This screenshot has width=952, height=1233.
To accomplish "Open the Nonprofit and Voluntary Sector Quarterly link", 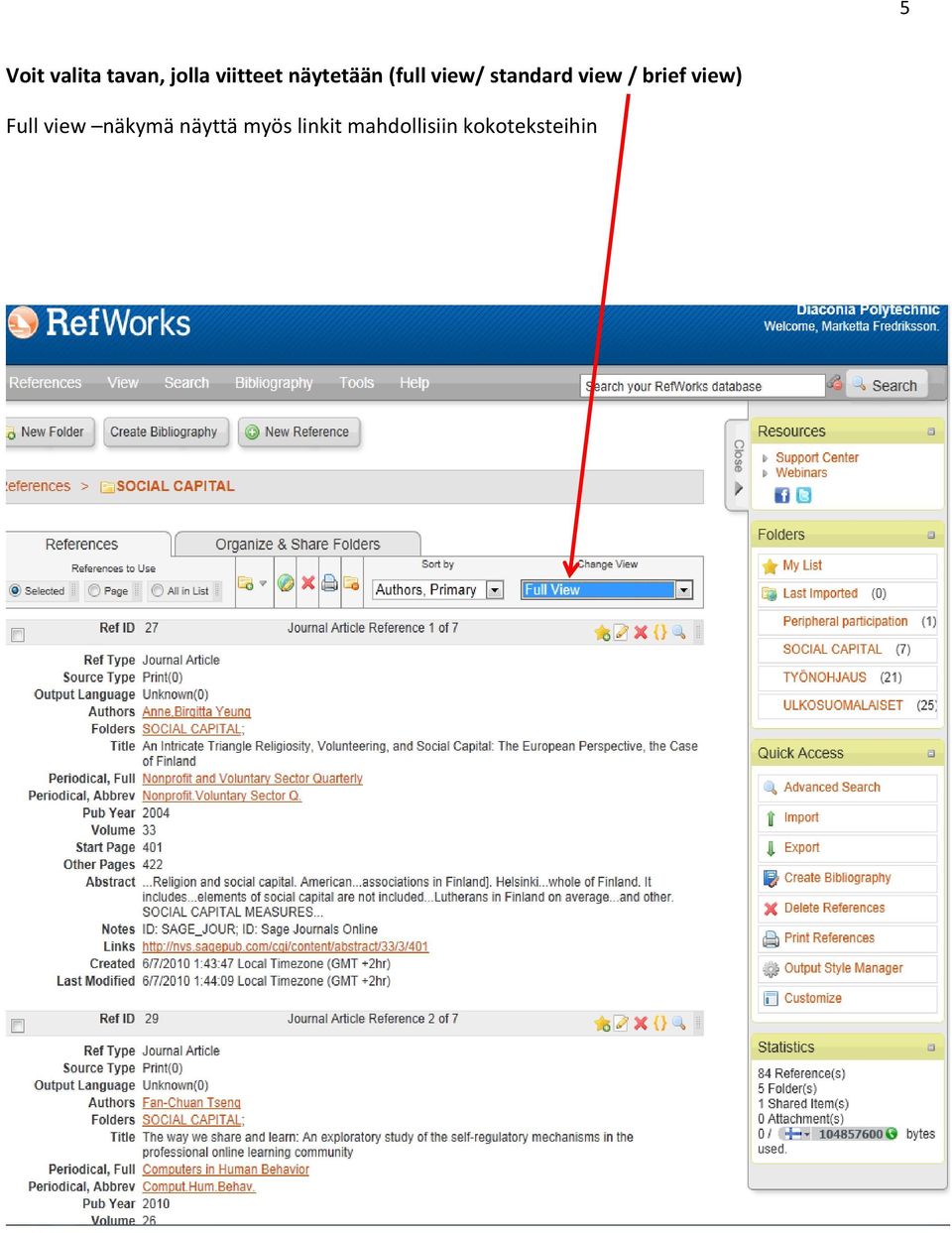I will 252,779.
